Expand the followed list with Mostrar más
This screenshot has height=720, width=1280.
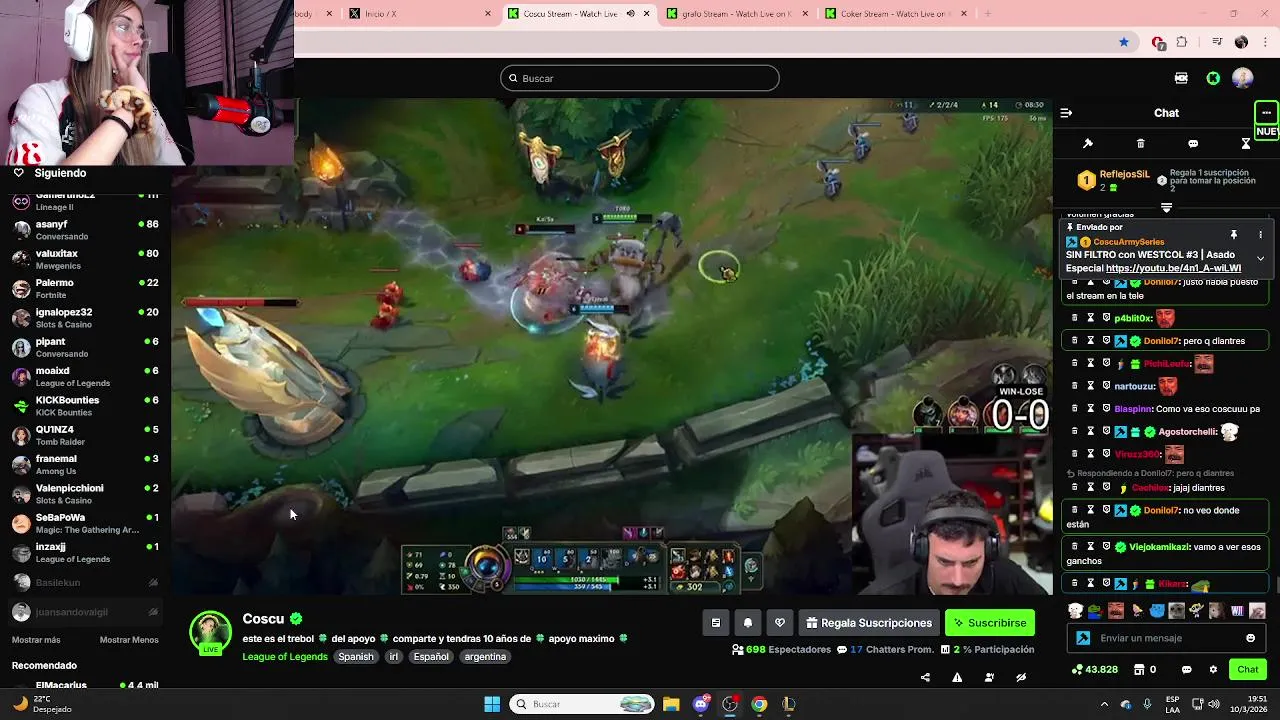coord(36,640)
